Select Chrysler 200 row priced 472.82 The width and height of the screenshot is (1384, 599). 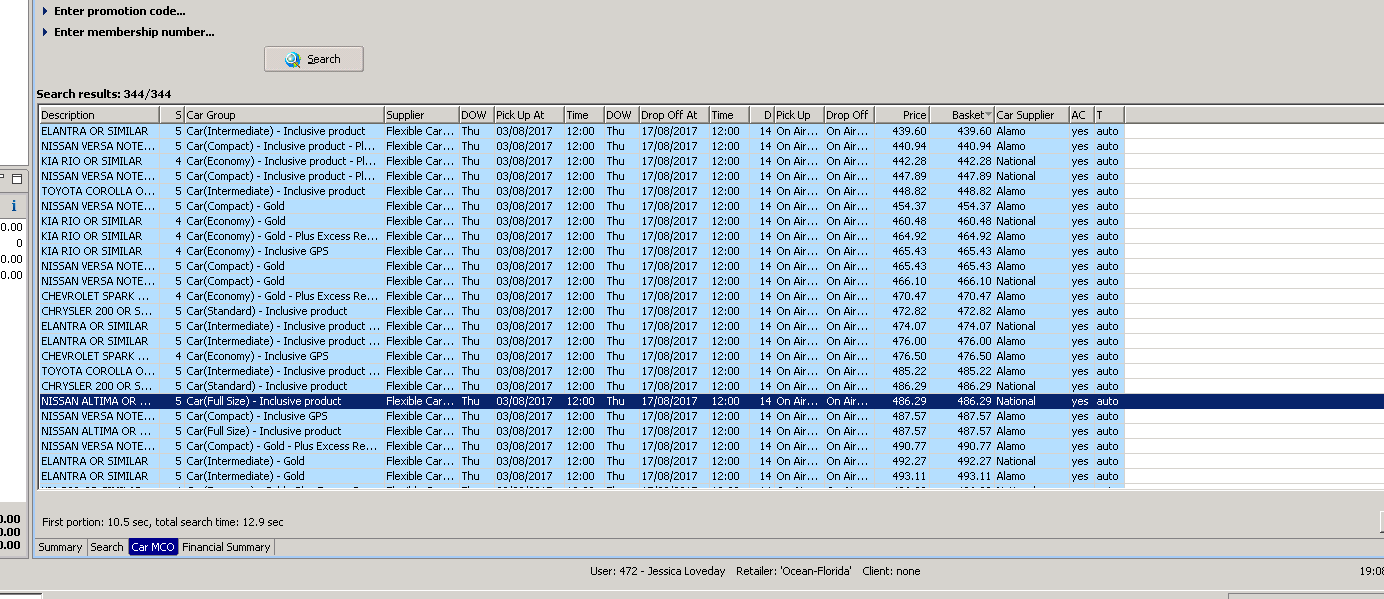point(581,311)
